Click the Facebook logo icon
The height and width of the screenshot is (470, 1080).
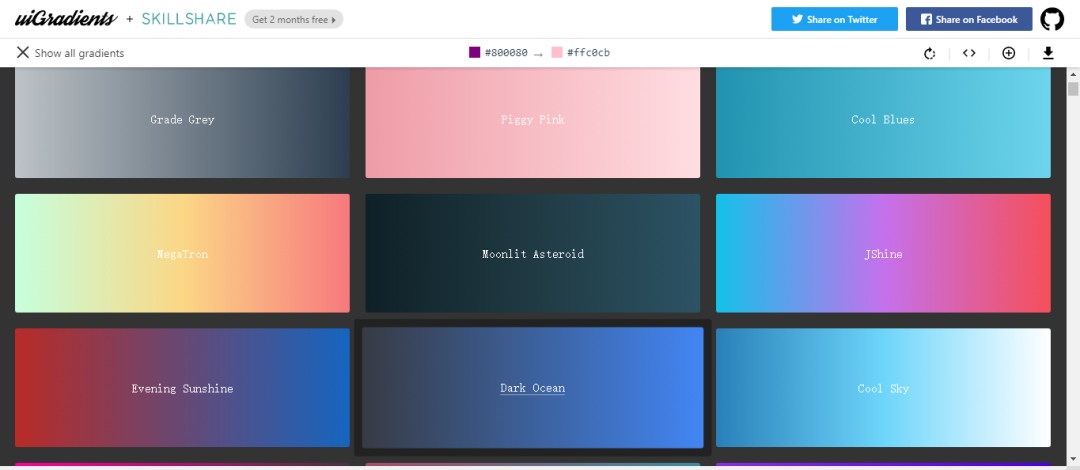(926, 19)
